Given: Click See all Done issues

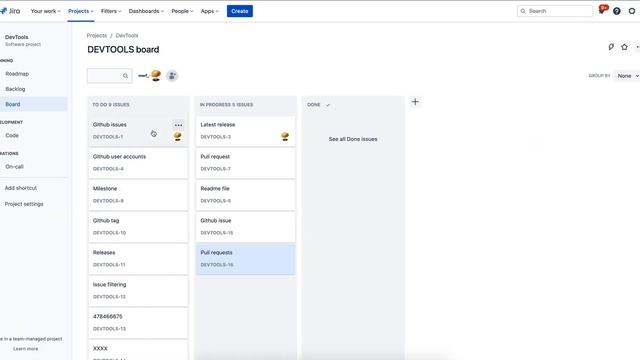Looking at the screenshot, I should pyautogui.click(x=353, y=139).
